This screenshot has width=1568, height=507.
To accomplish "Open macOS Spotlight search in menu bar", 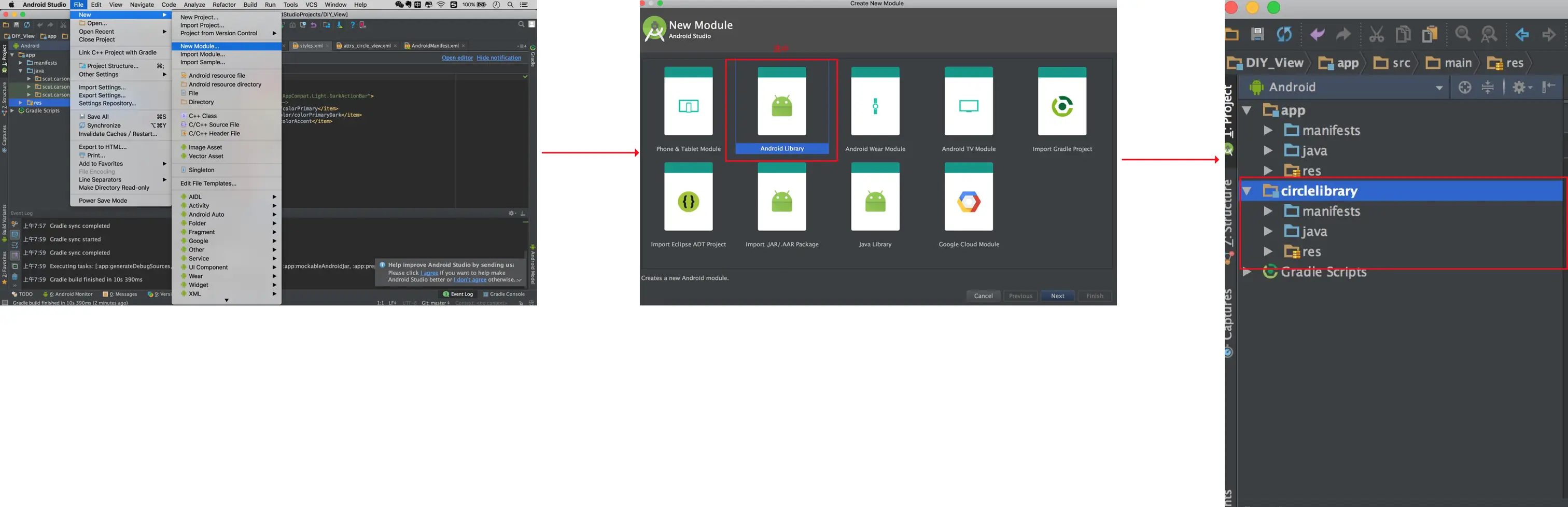I will click(510, 5).
